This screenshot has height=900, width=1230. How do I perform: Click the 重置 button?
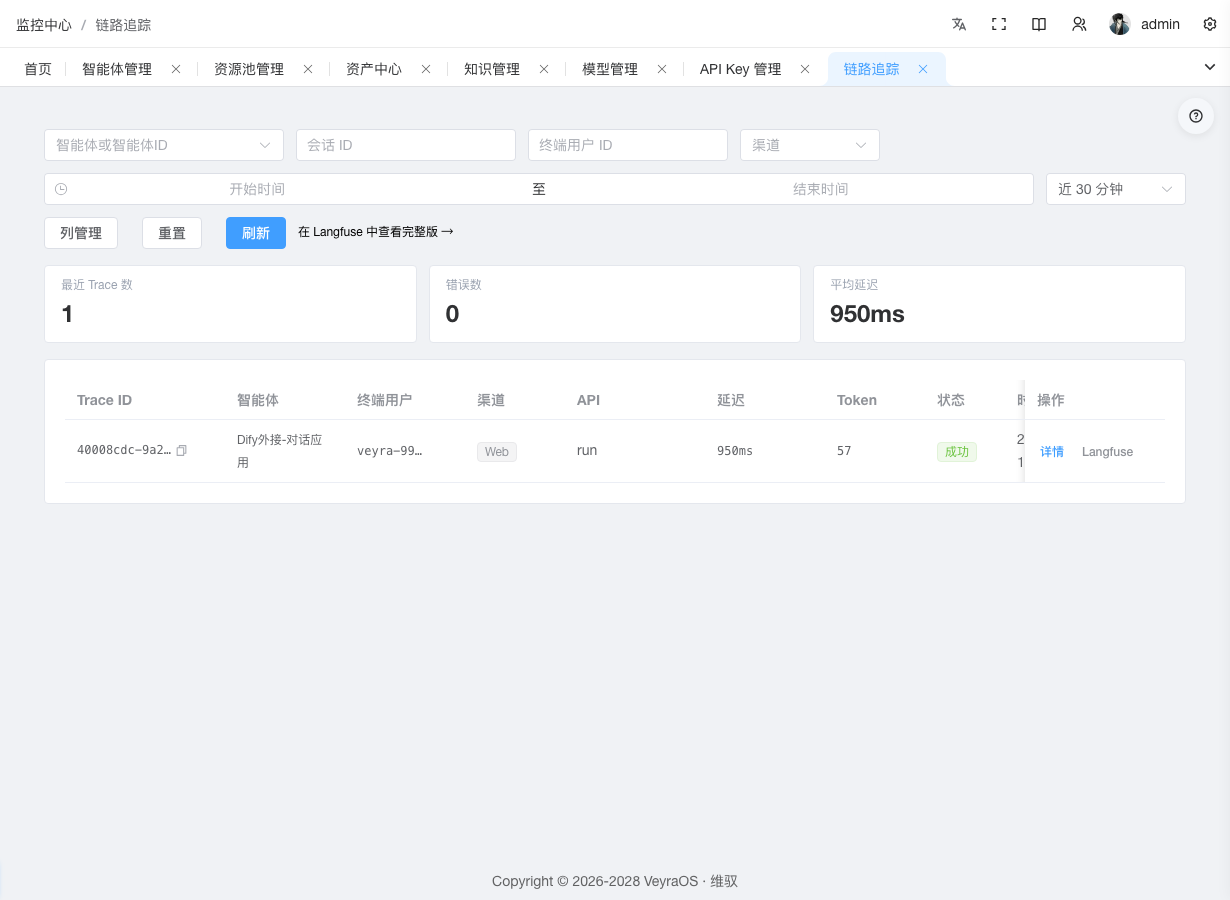click(172, 233)
